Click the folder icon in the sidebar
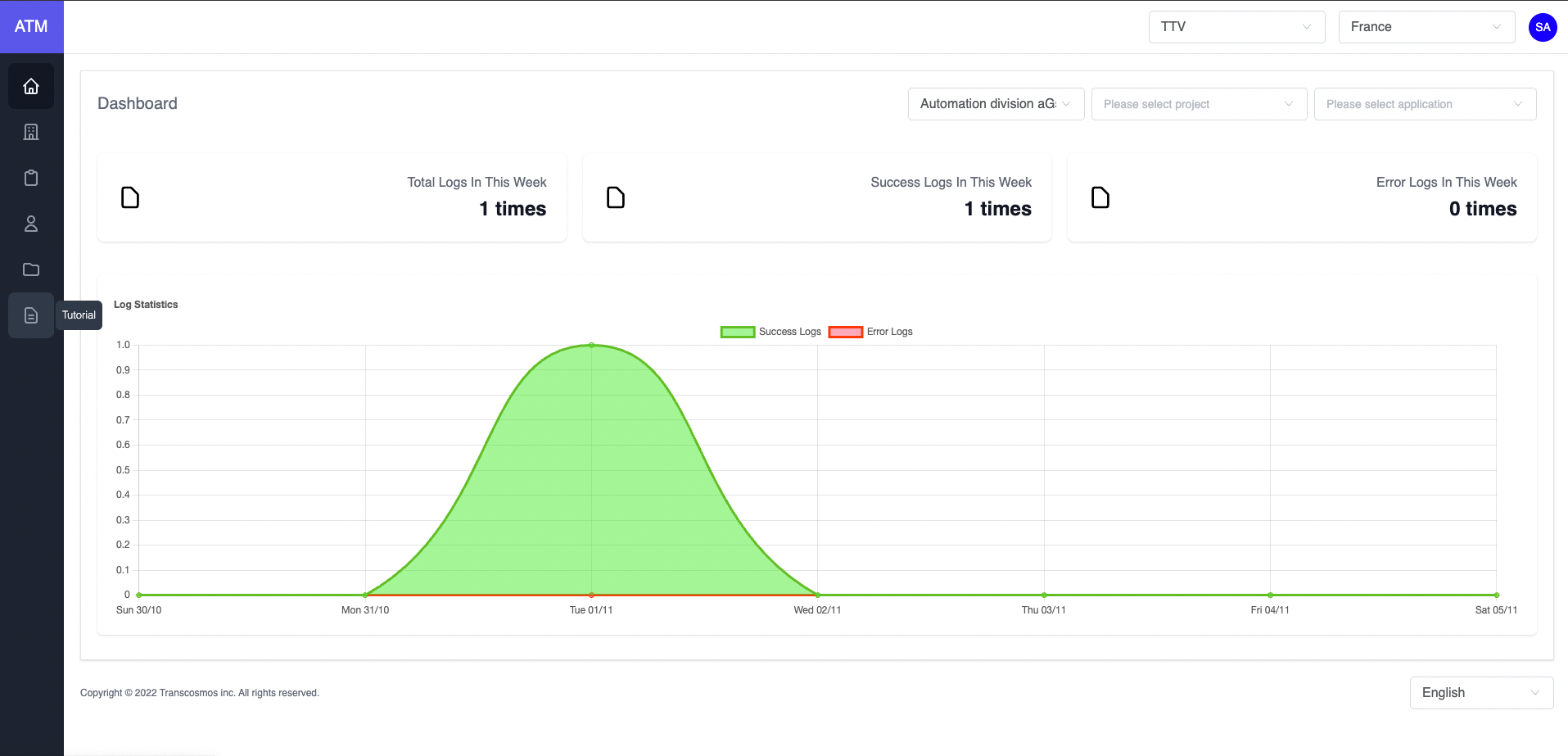 pyautogui.click(x=31, y=269)
